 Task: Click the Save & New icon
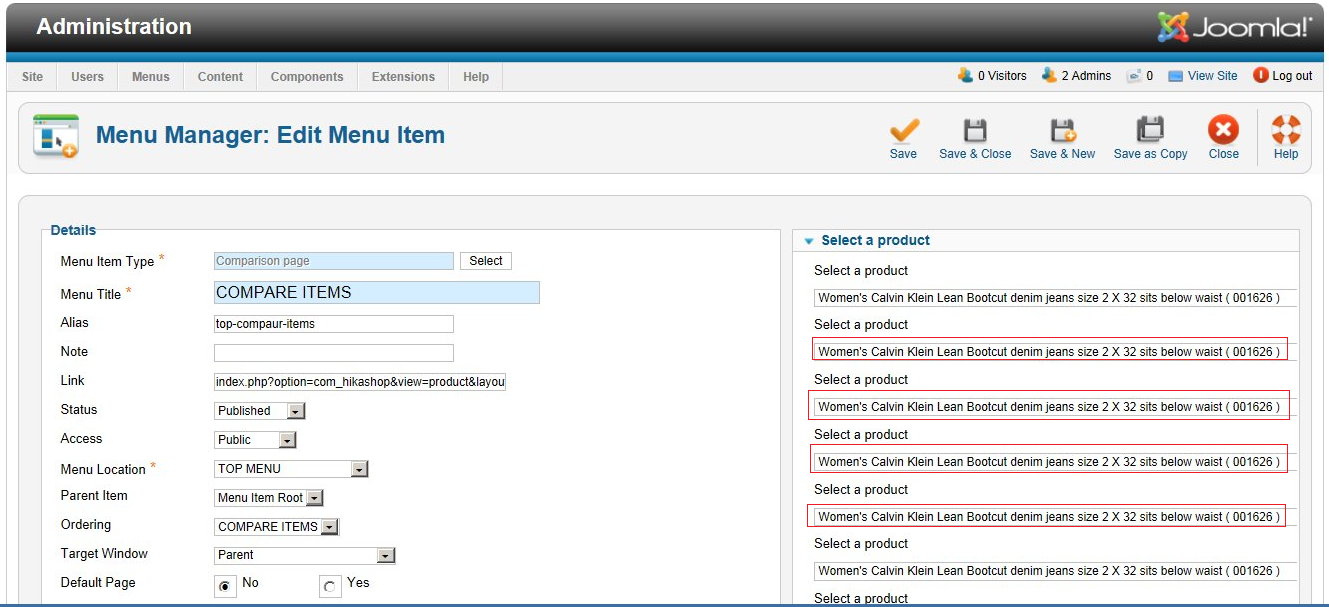[1062, 131]
